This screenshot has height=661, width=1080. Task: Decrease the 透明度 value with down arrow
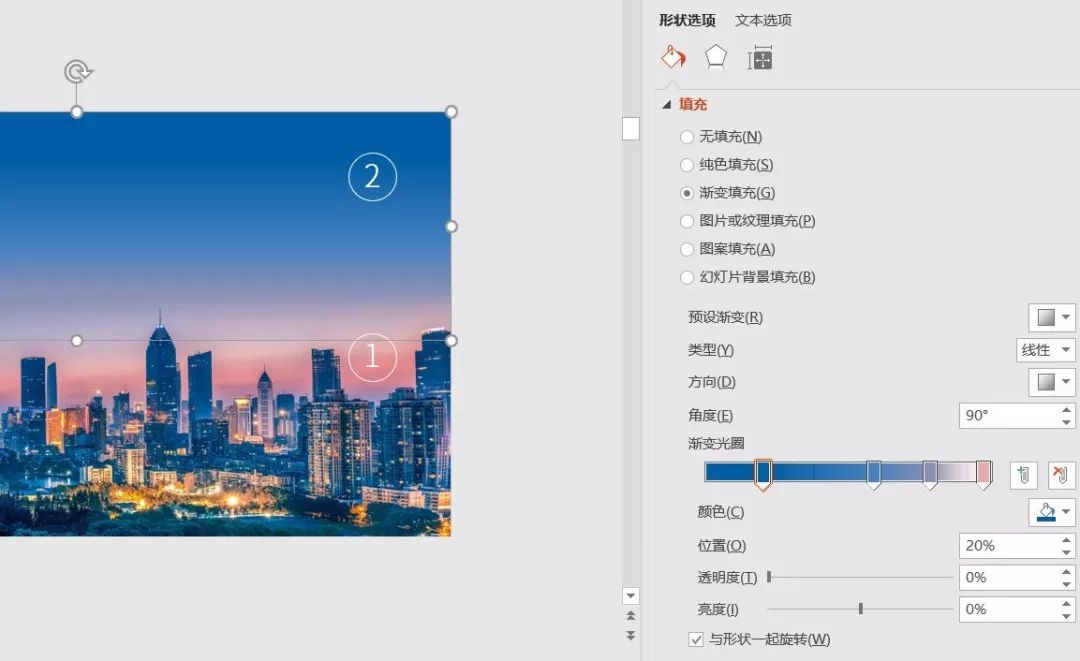[x=1066, y=584]
